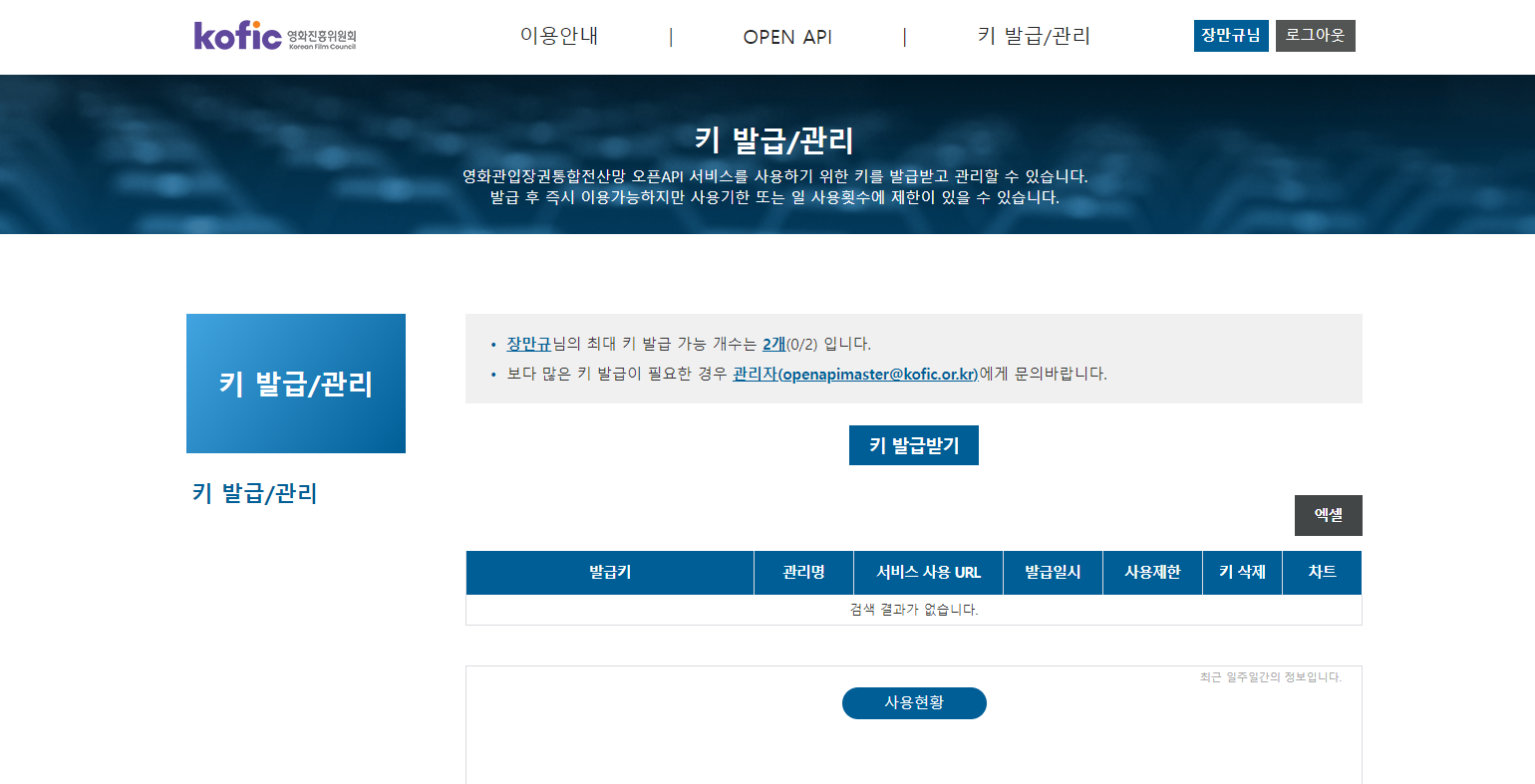Click the 최근 일주일간의 정보입니다 note

point(1271,677)
